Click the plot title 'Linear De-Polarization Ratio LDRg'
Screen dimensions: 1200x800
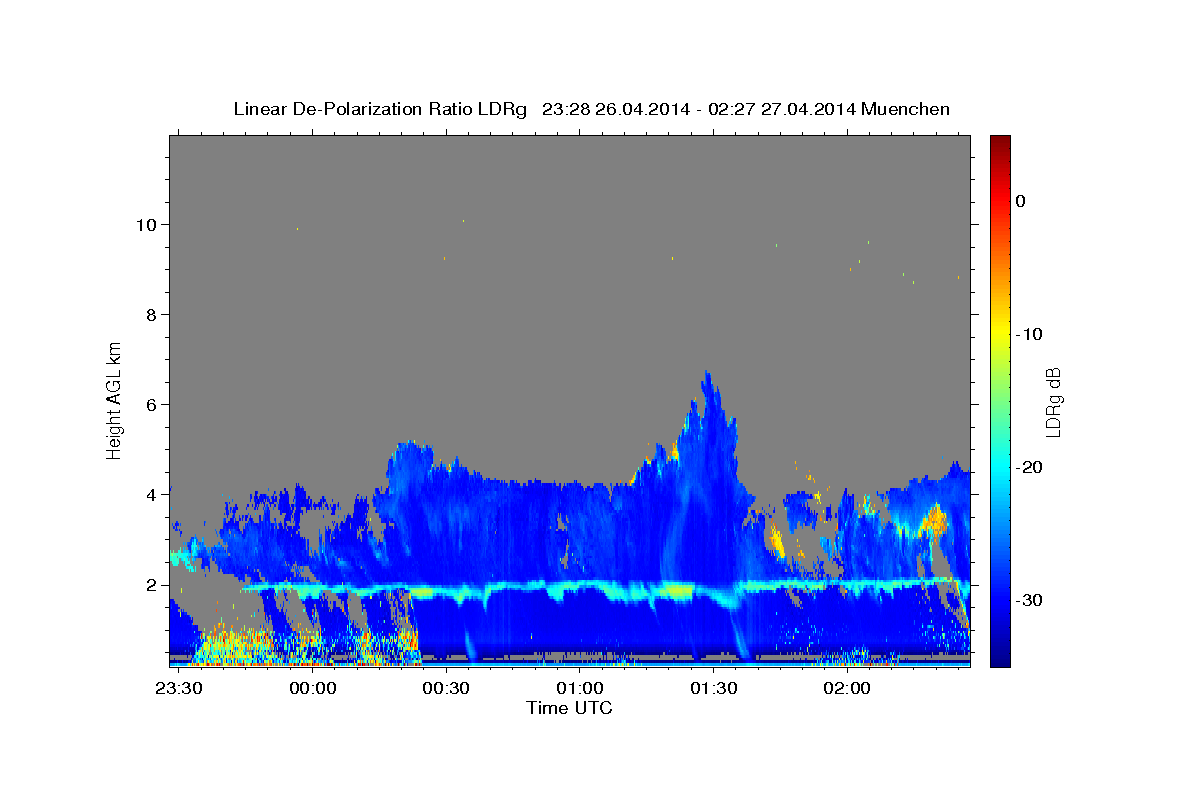click(379, 109)
